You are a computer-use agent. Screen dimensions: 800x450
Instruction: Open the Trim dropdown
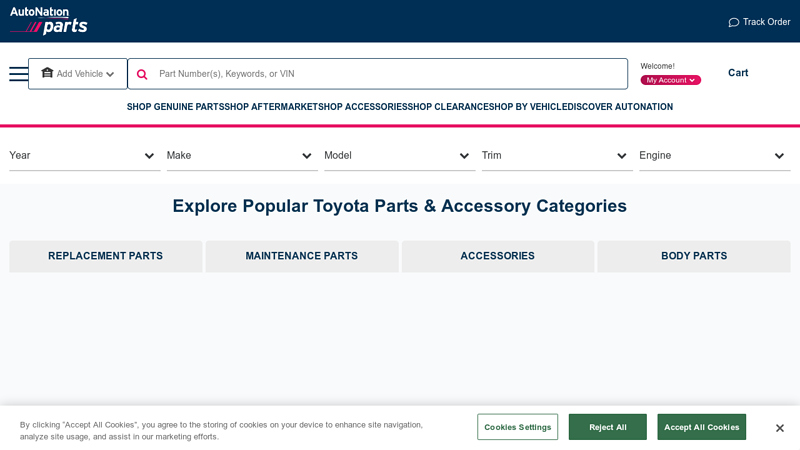pos(557,156)
